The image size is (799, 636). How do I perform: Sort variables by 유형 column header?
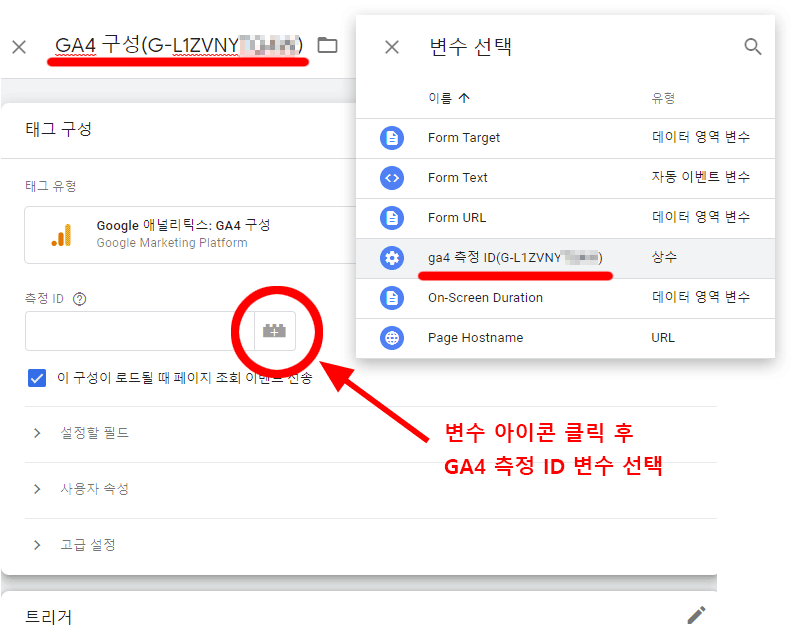coord(663,98)
